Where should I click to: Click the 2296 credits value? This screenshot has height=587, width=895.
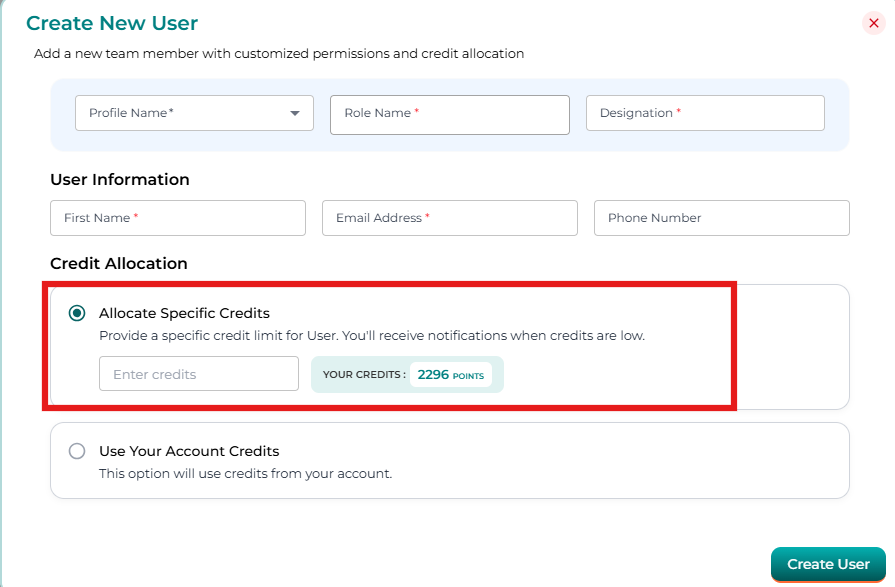(433, 374)
